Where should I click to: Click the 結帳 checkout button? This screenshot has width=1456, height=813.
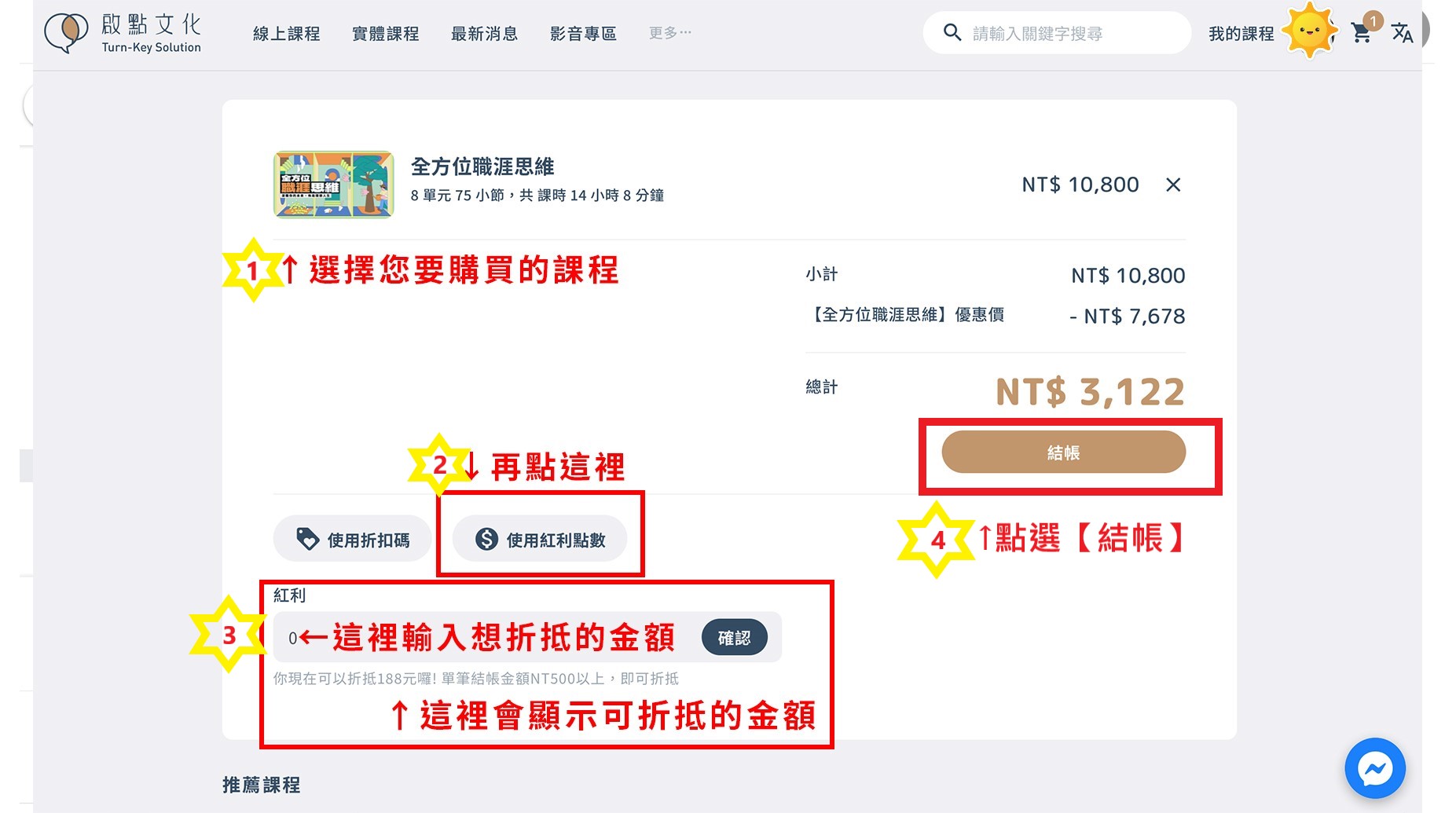[1063, 452]
